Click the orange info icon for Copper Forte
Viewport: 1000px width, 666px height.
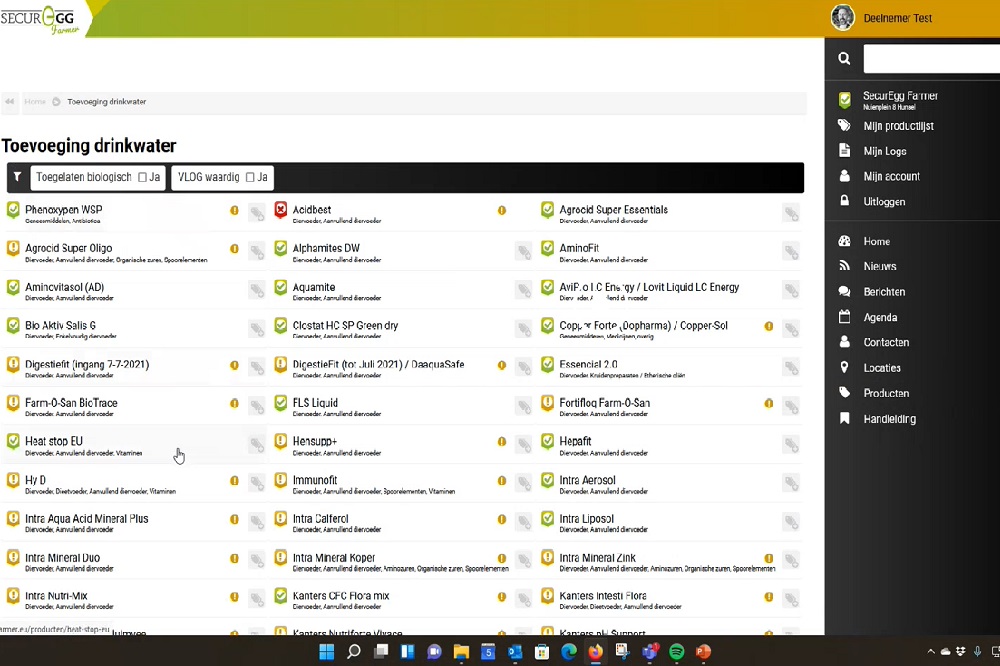768,326
